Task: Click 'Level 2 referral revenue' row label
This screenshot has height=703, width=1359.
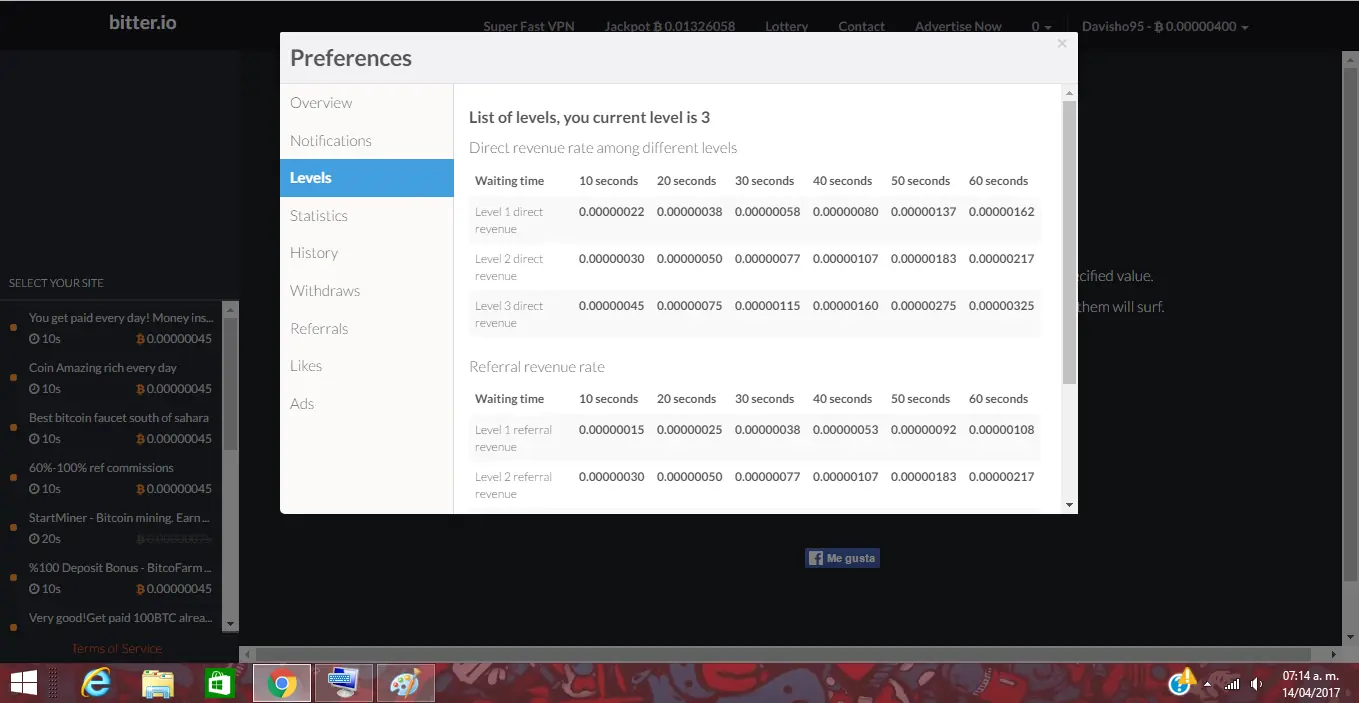Action: click(513, 485)
